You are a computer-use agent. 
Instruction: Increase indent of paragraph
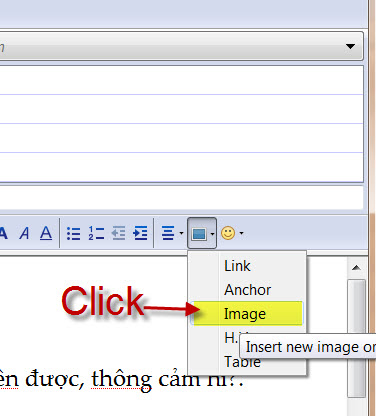(x=140, y=233)
